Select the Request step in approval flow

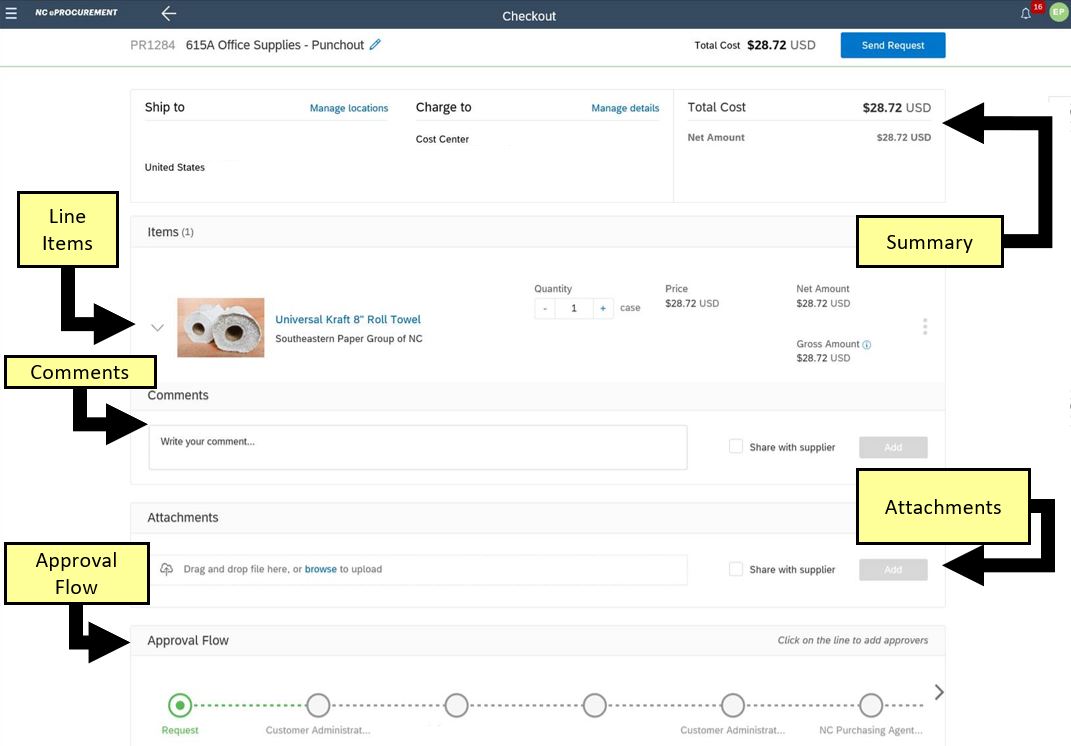[180, 705]
